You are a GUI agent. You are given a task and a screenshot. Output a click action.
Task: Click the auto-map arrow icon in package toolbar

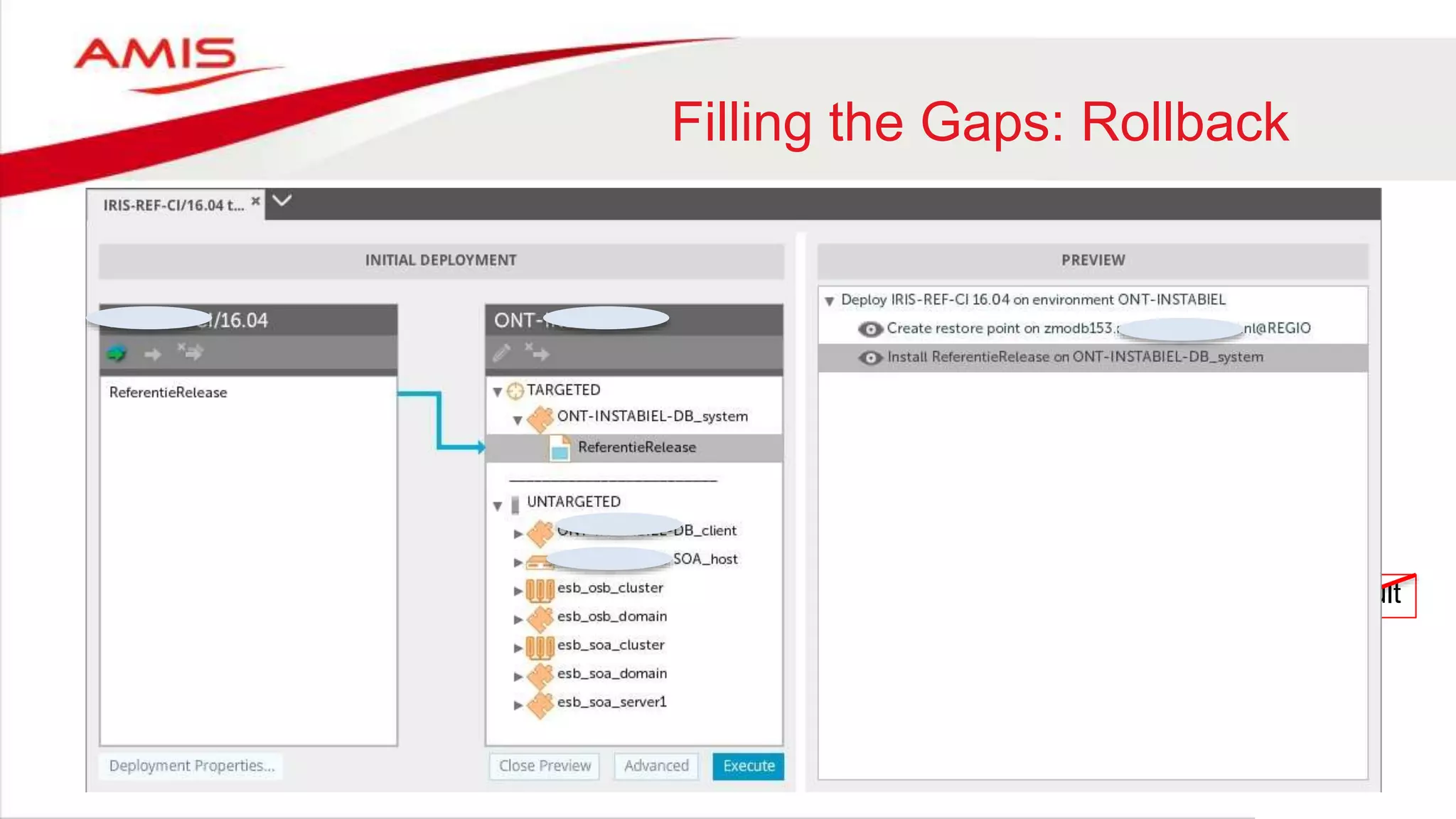(191, 351)
